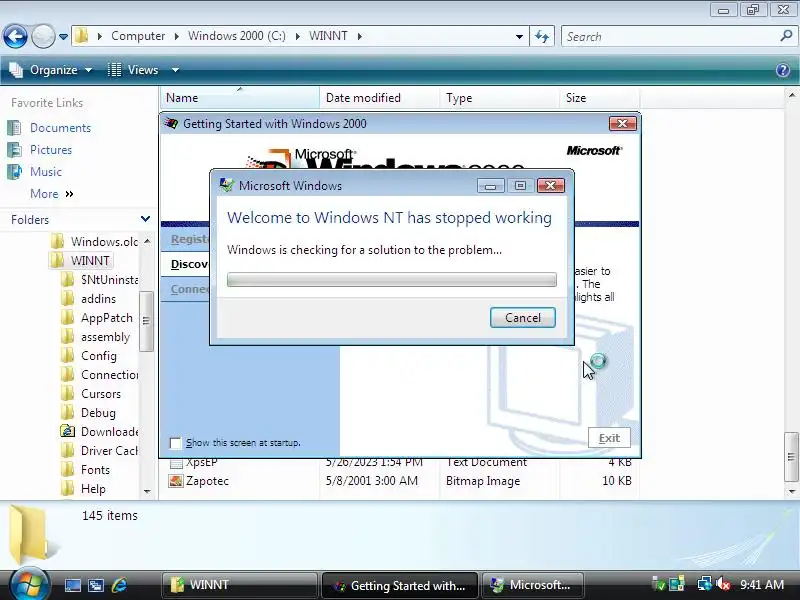The height and width of the screenshot is (600, 800).
Task: Sort by the Size column header
Action: [x=599, y=97]
